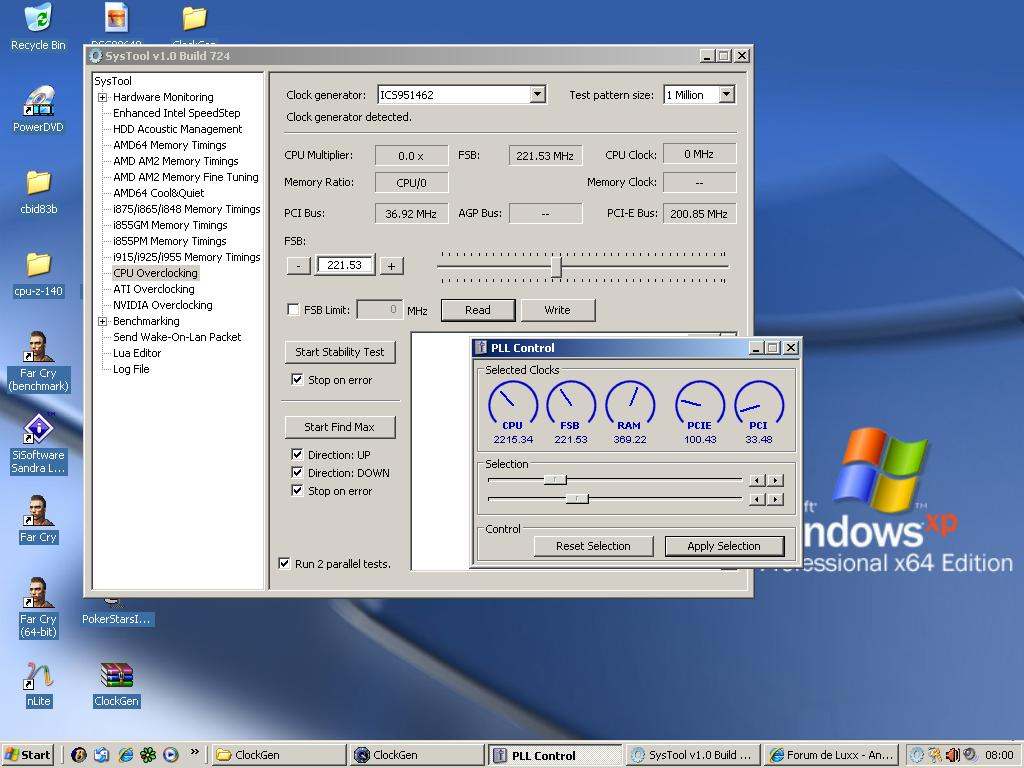Click the FSB slider thumb in SysTool

pos(556,266)
